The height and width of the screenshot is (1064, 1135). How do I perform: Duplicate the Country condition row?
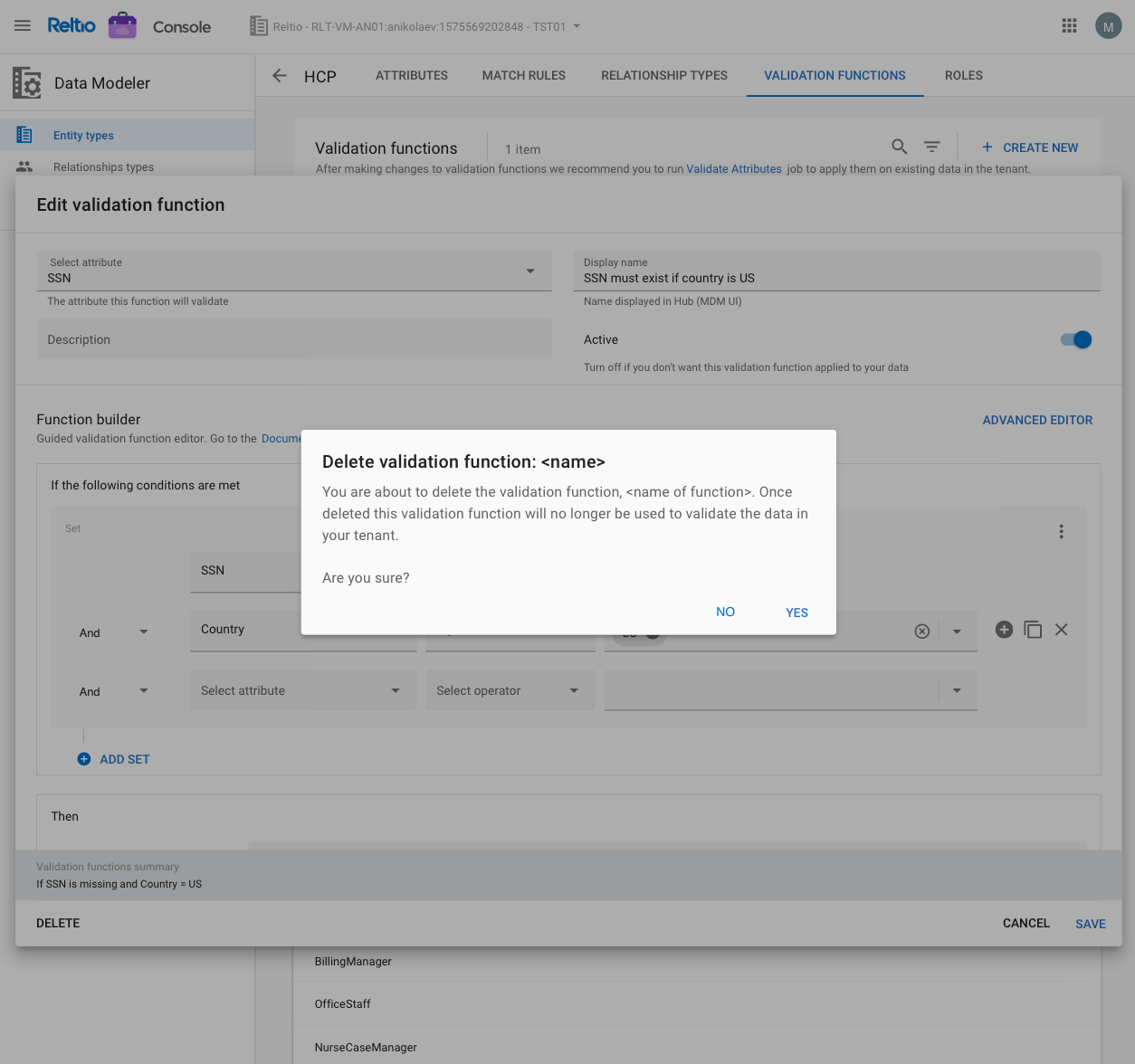tap(1033, 630)
